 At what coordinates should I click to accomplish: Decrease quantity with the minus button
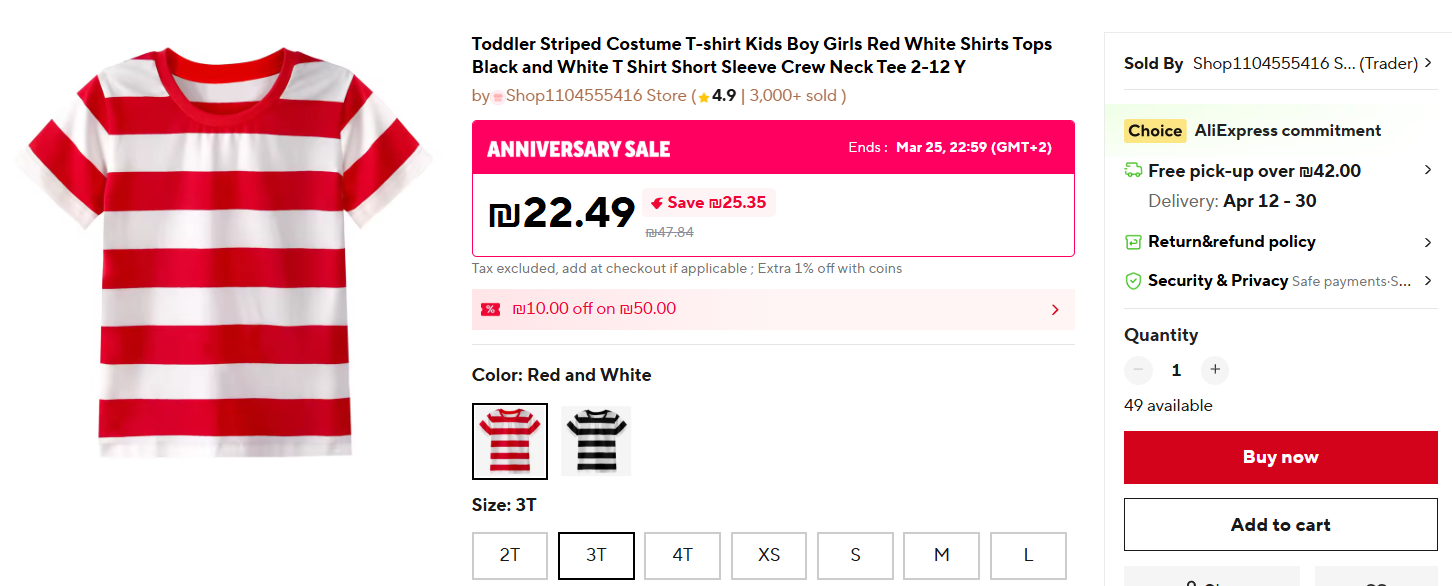coord(1138,370)
